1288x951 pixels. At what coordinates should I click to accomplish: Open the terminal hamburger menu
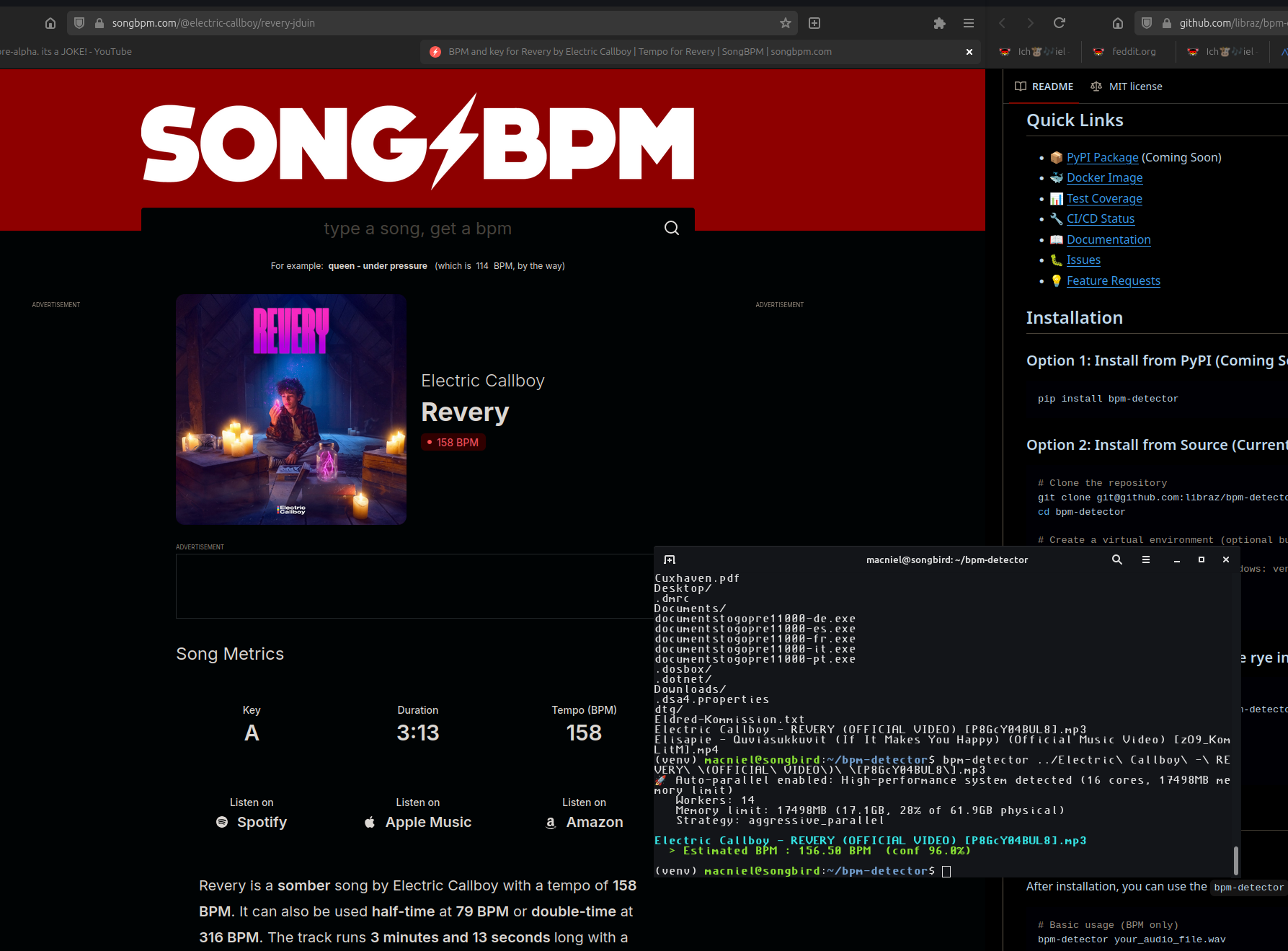click(x=1146, y=559)
